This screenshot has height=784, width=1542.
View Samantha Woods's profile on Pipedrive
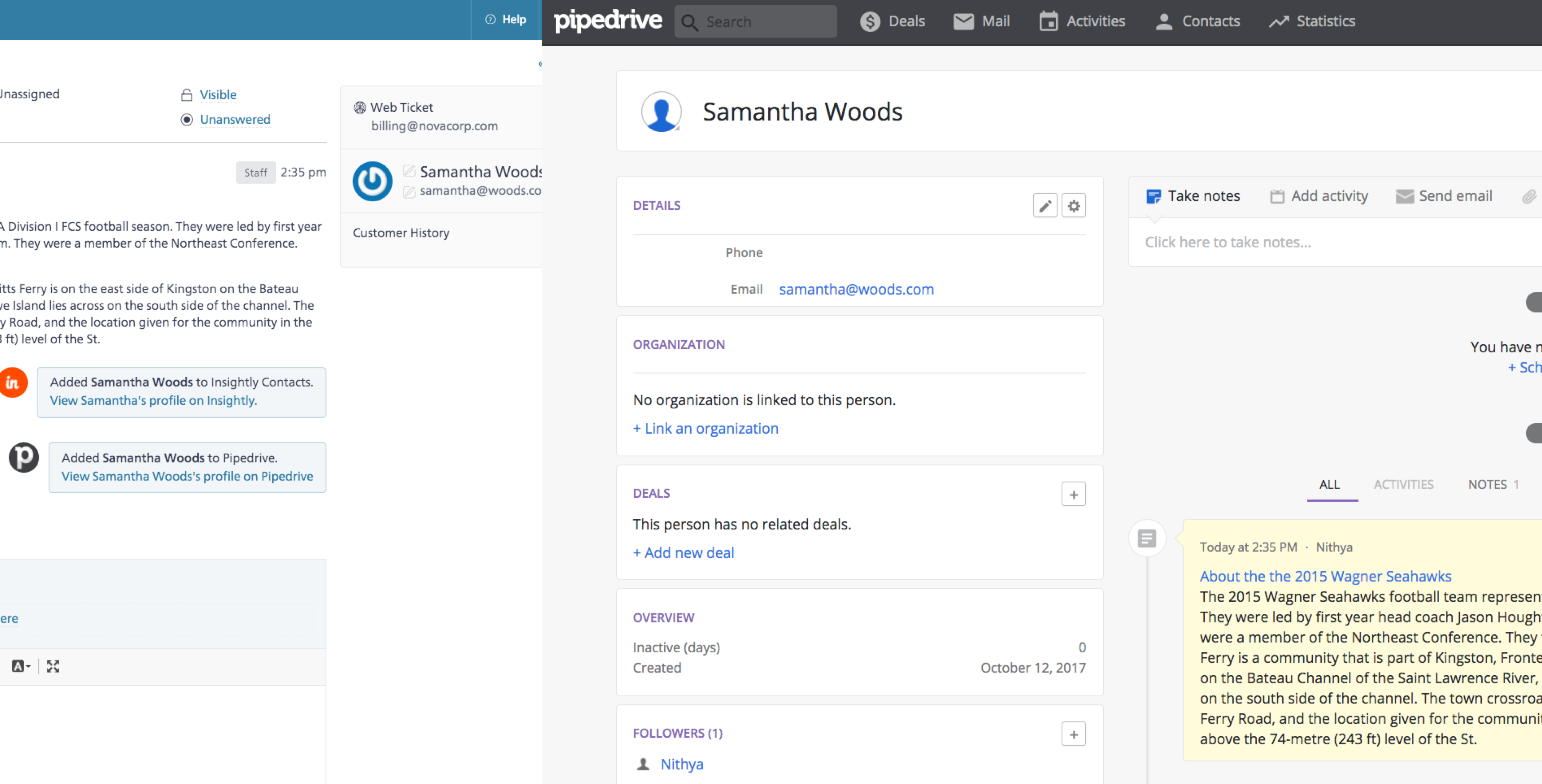pos(187,476)
